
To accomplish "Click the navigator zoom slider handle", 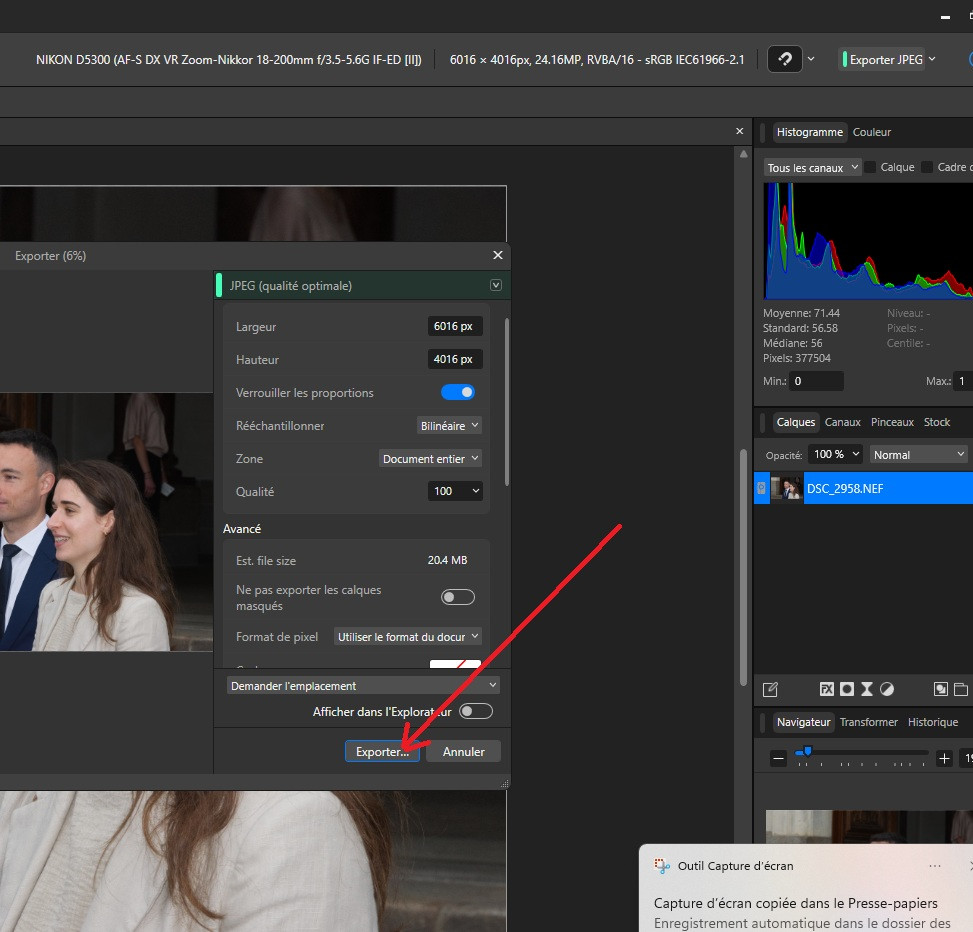I will 807,752.
